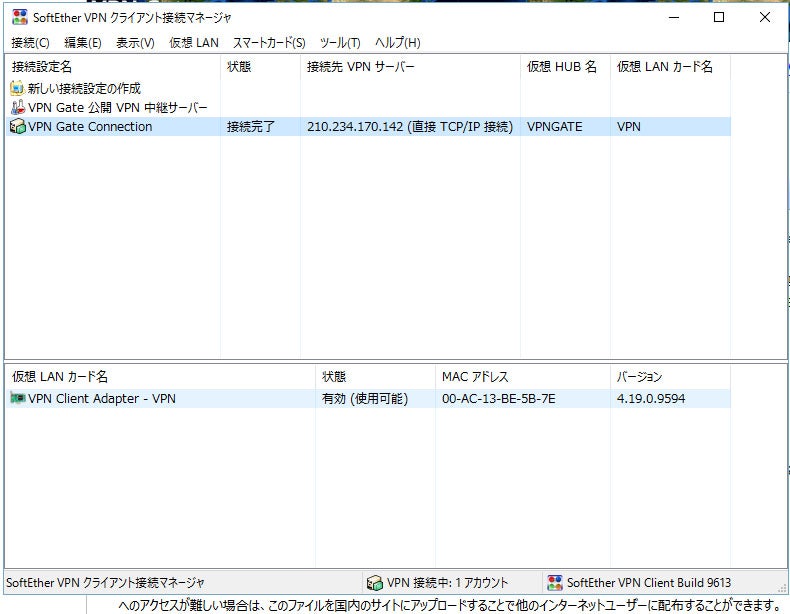Screen dimensions: 790x614
Task: Open the 表示(V) menu
Action: point(135,43)
